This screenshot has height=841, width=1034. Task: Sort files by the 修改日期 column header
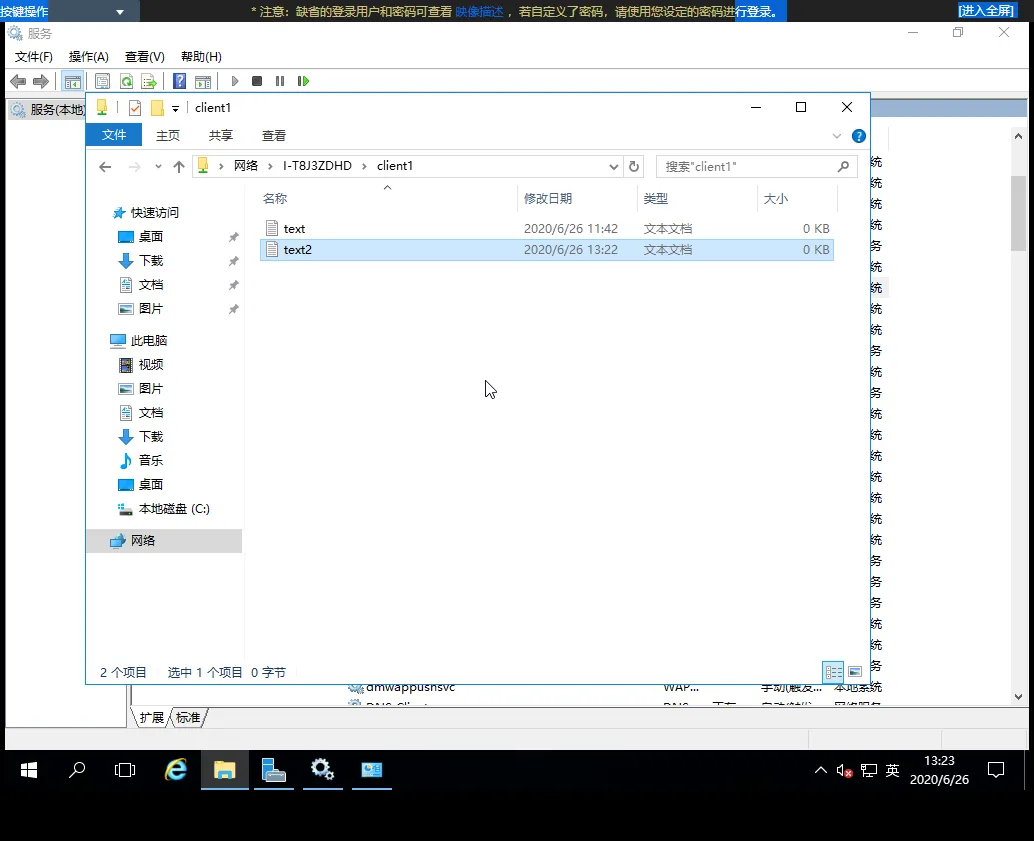pyautogui.click(x=548, y=199)
